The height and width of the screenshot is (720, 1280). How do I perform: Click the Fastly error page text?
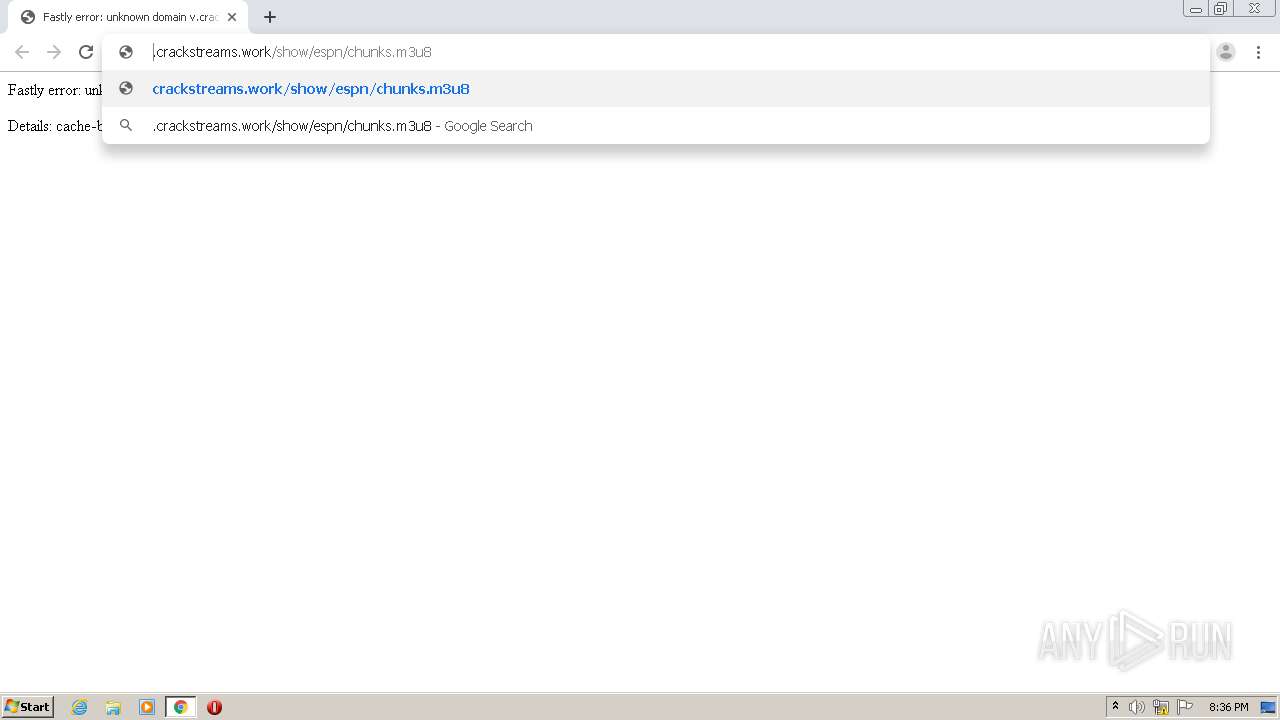pos(55,90)
